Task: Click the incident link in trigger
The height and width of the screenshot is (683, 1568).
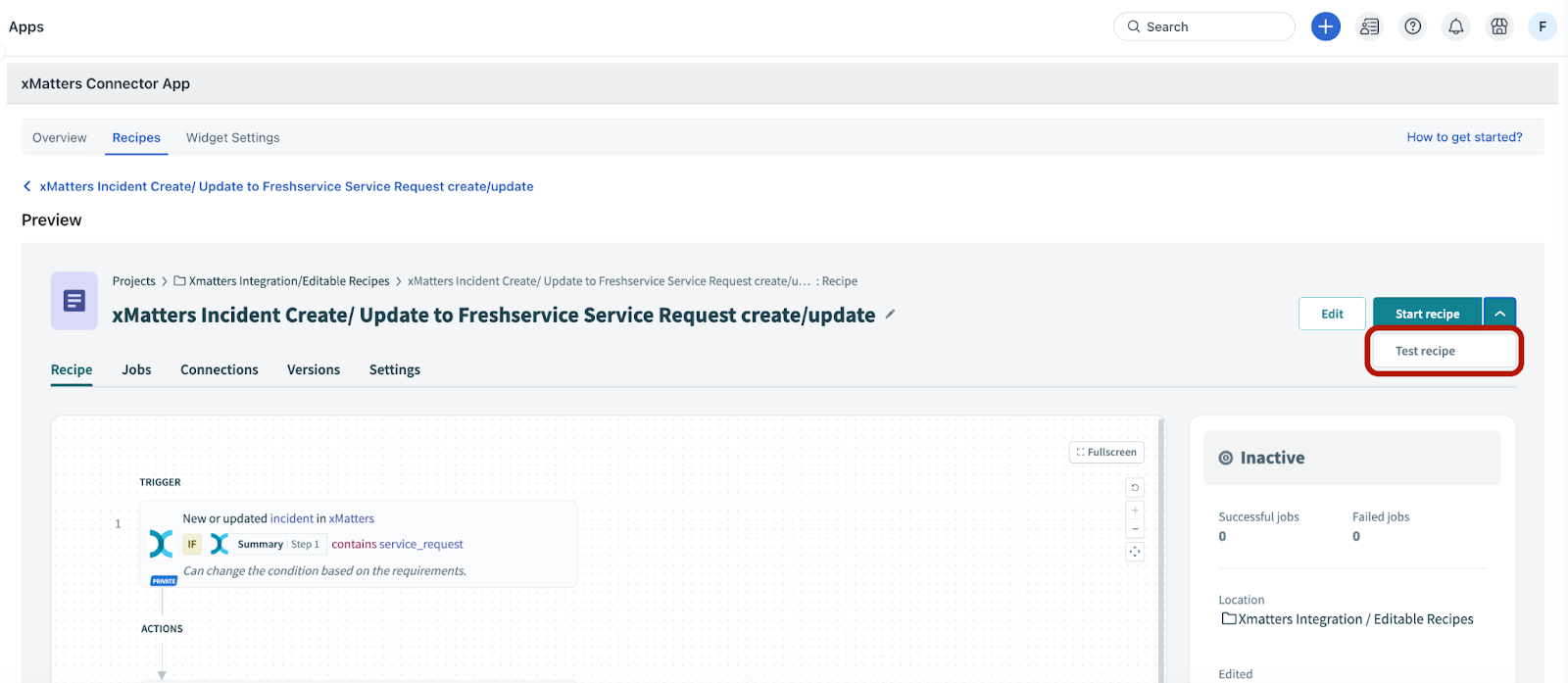Action: [292, 518]
